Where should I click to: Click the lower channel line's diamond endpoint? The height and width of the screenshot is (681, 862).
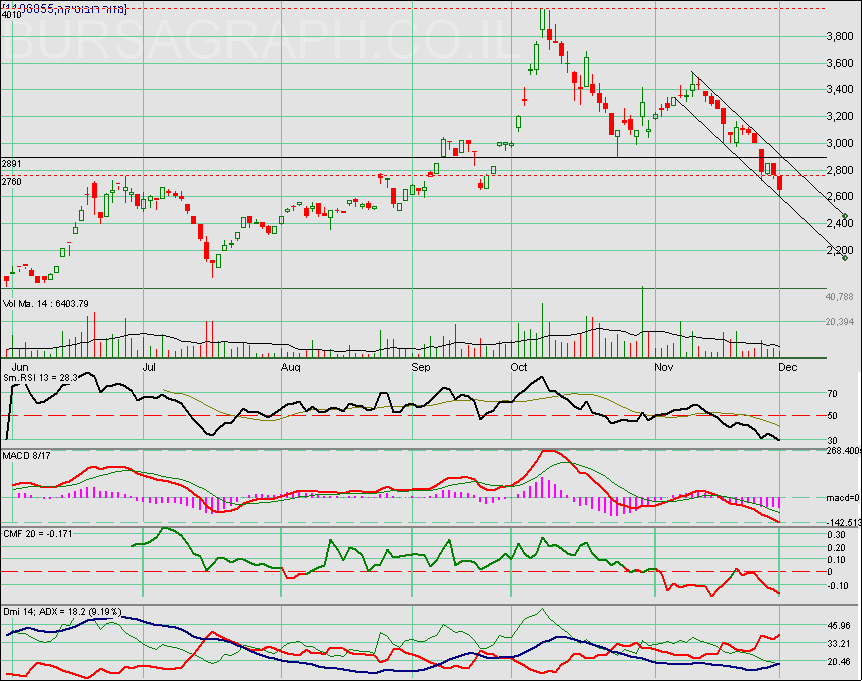(845, 257)
